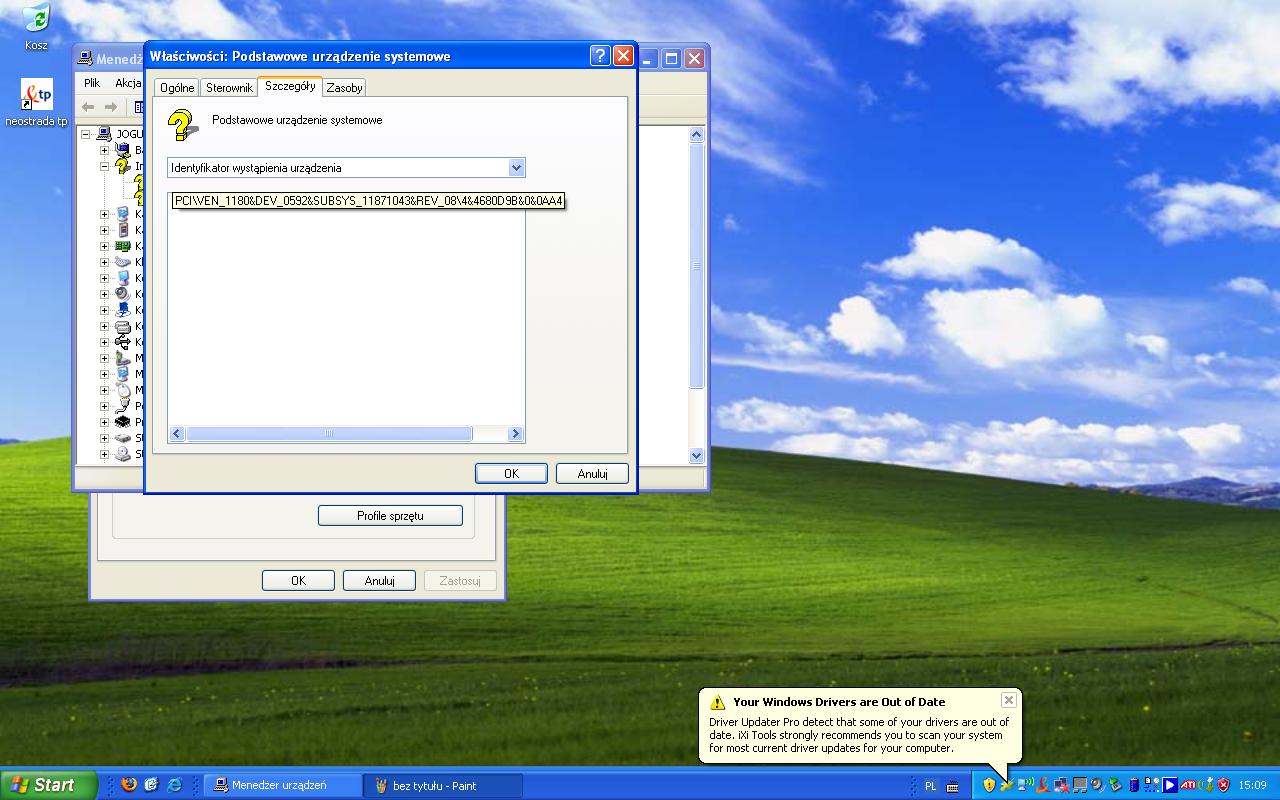Click Anuluj in the device properties dialog
Screen dimensions: 1280x800
pos(592,474)
